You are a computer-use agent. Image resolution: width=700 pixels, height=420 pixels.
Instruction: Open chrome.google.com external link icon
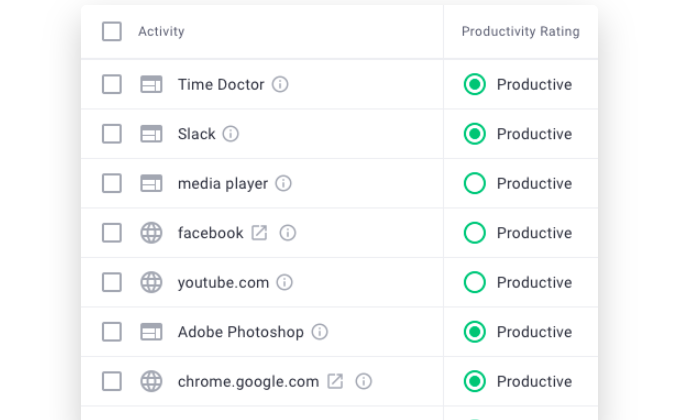pos(335,381)
